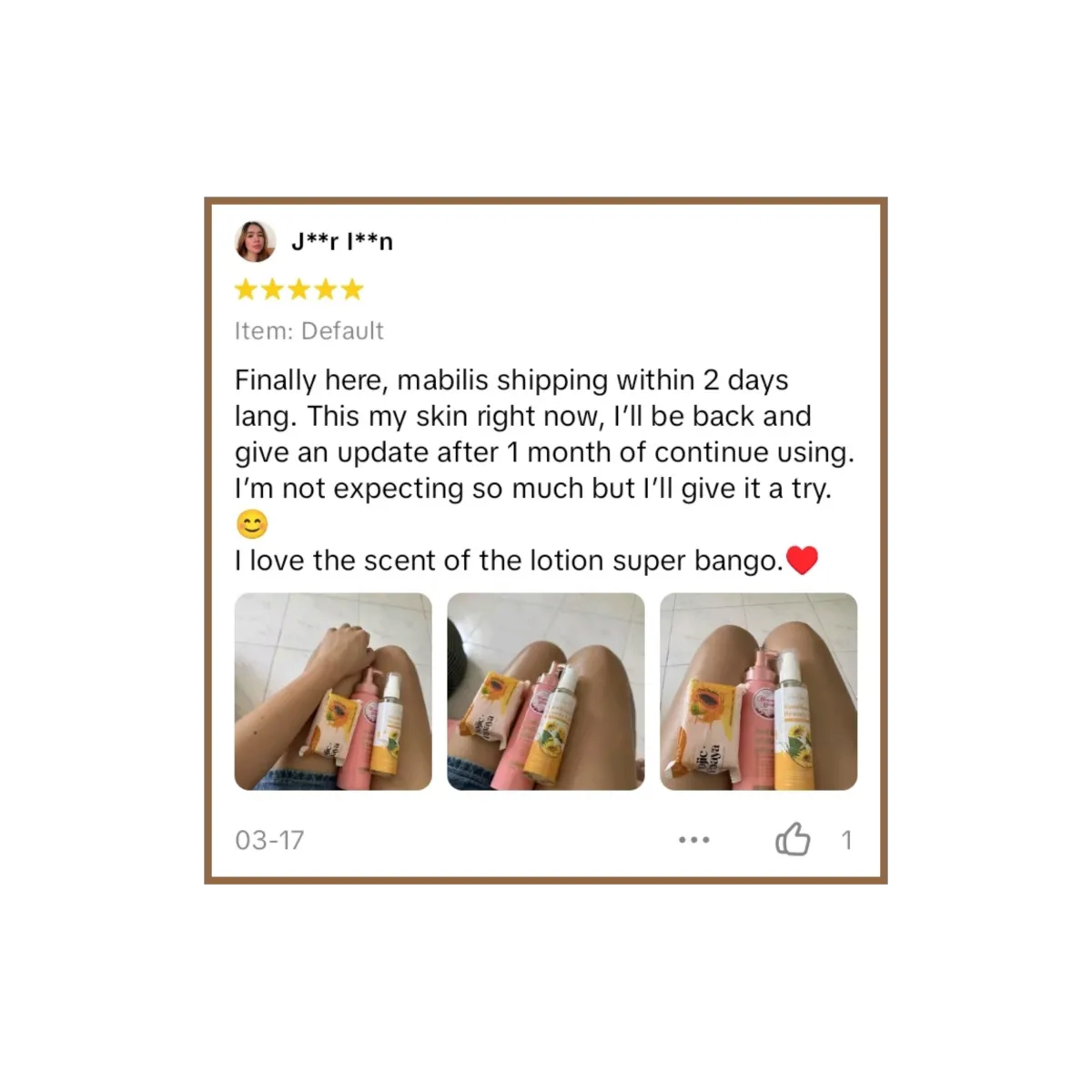Screen dimensions: 1092x1092
Task: Open the middle review photo thumbnail
Action: click(x=546, y=692)
